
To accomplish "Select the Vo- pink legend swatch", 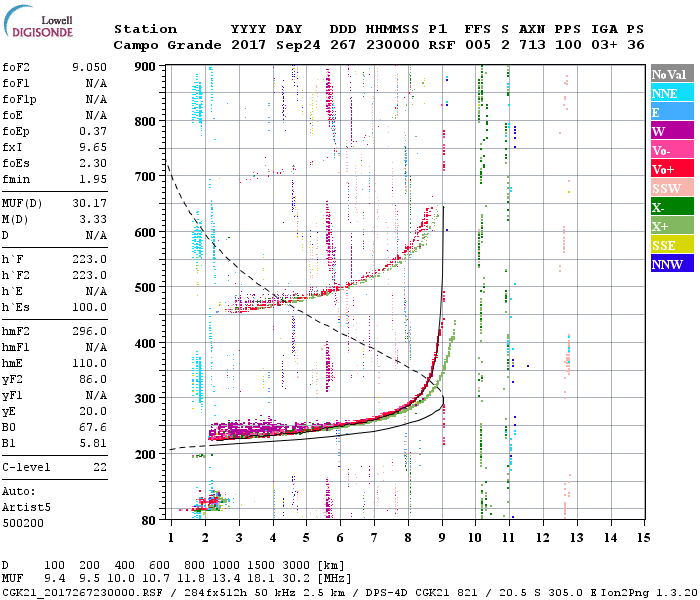I will 672,150.
